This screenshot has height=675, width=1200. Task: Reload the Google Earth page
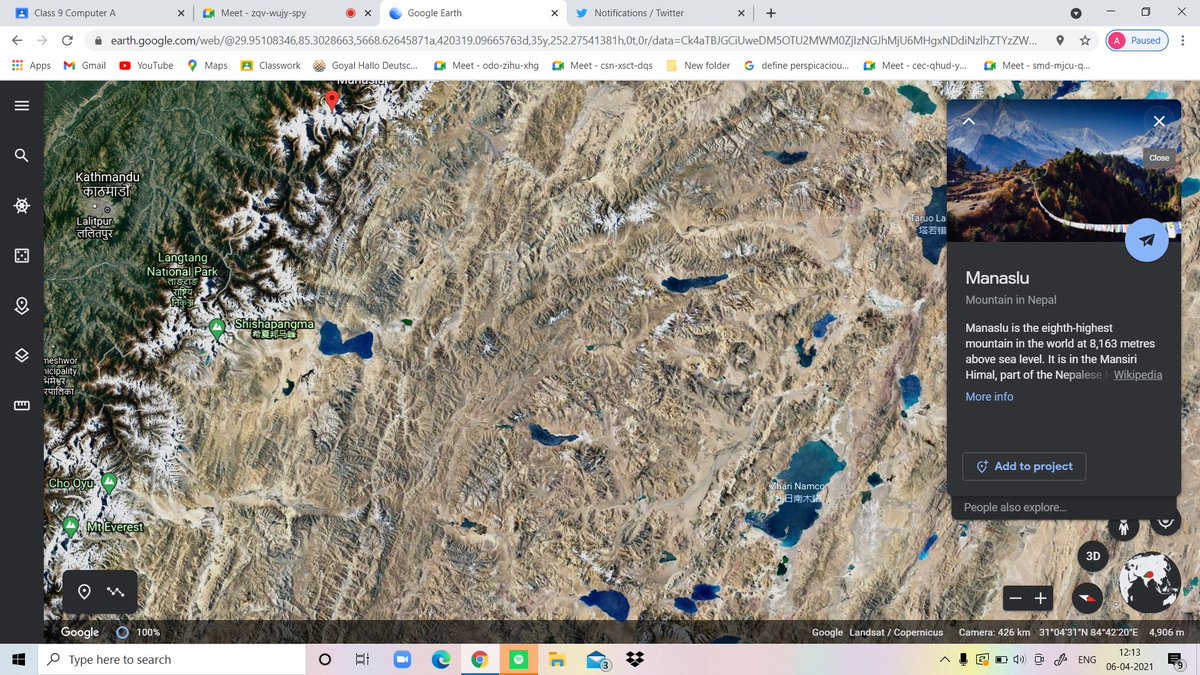coord(67,41)
